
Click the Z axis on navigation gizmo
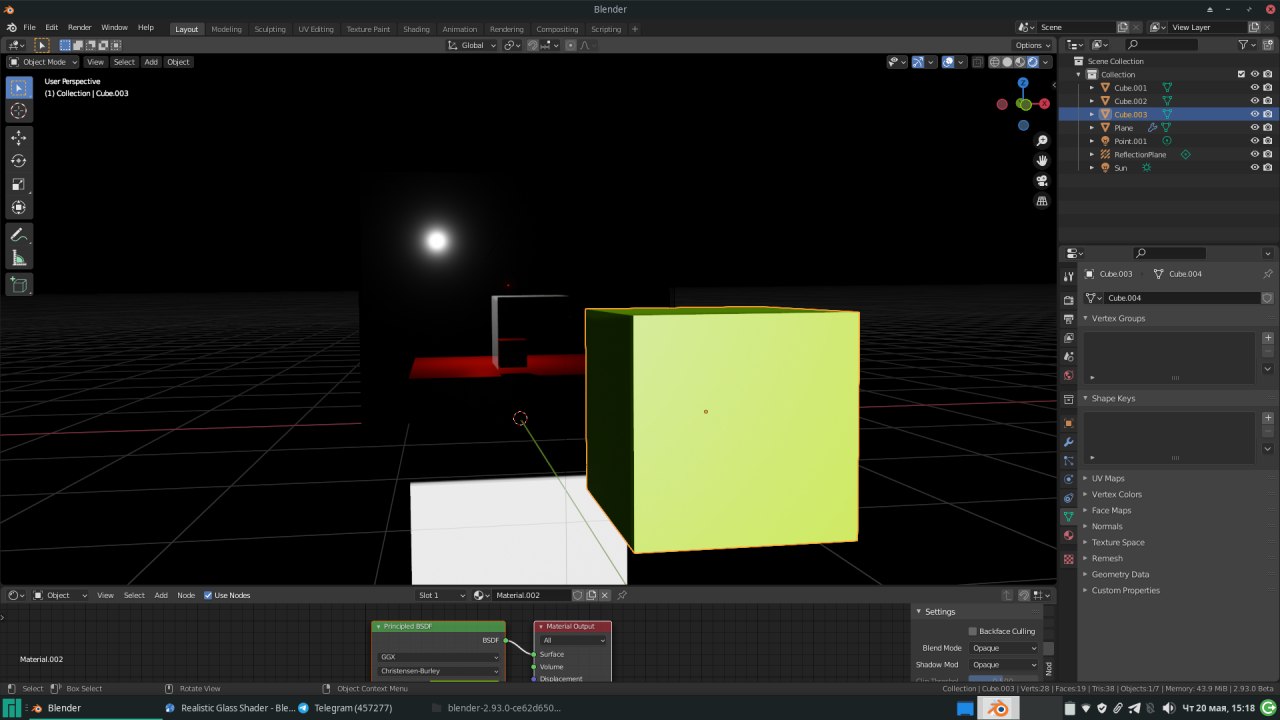[1022, 83]
